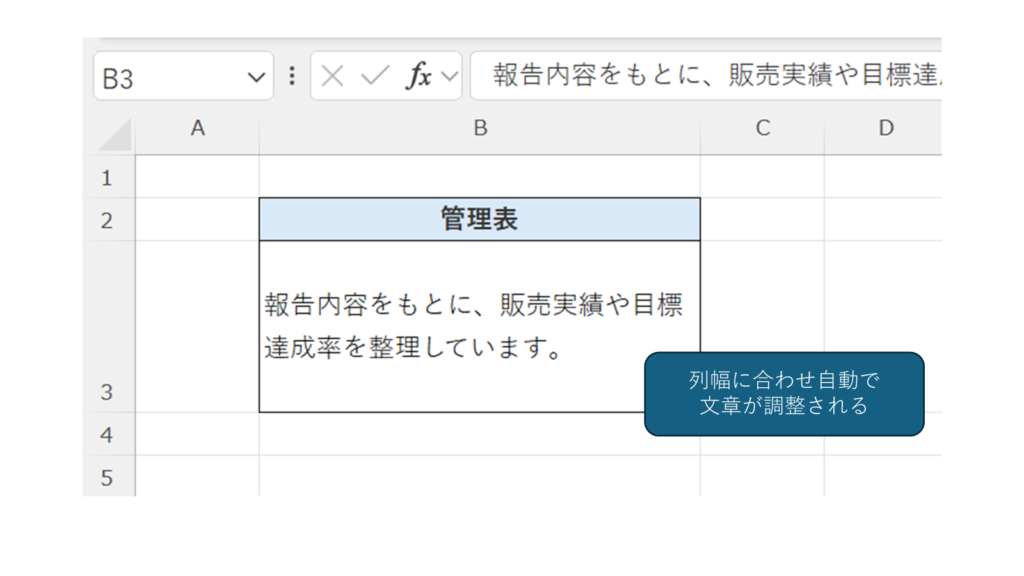This screenshot has width=1024, height=576.
Task: Click the Select All corner triangle
Action: coord(116,134)
